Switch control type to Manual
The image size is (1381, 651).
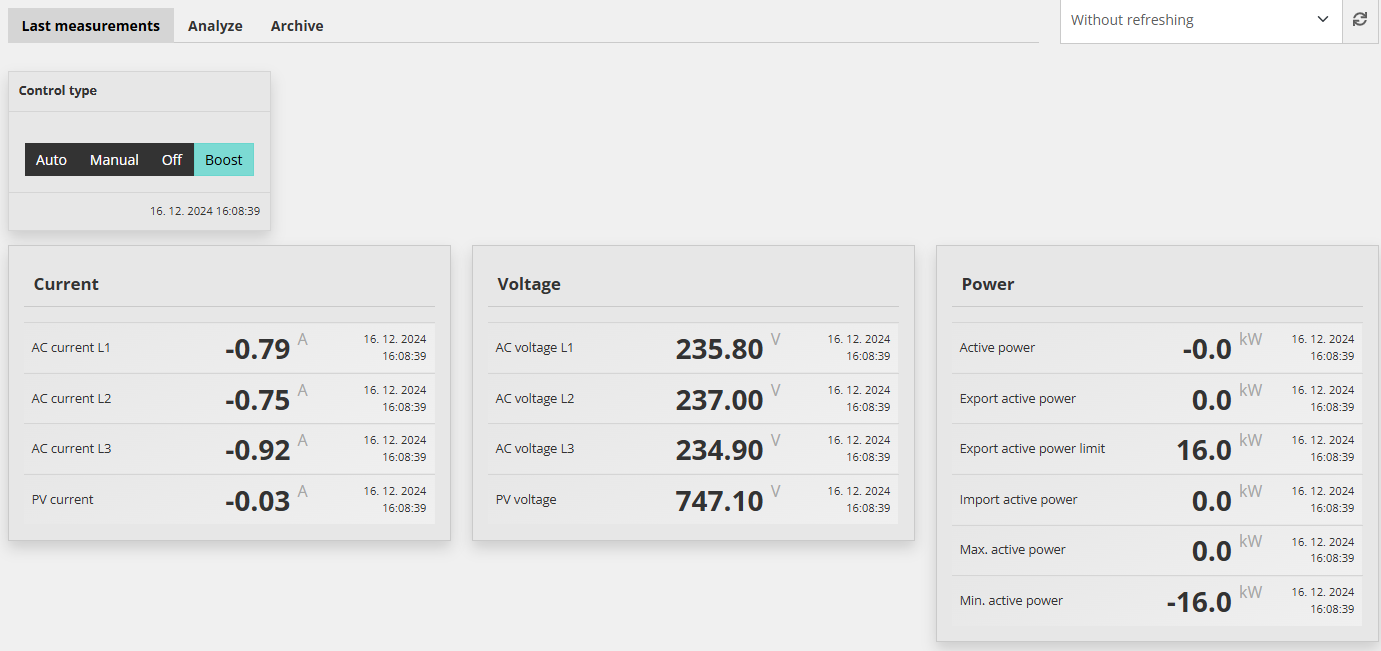pyautogui.click(x=114, y=160)
